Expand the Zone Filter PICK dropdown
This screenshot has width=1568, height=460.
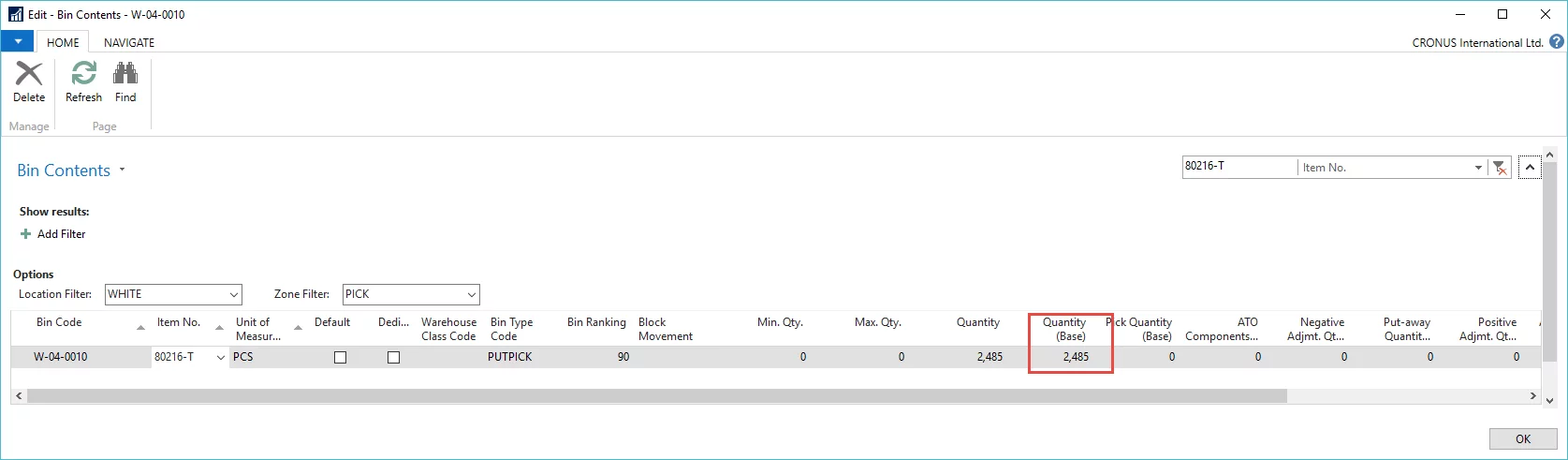coord(472,294)
